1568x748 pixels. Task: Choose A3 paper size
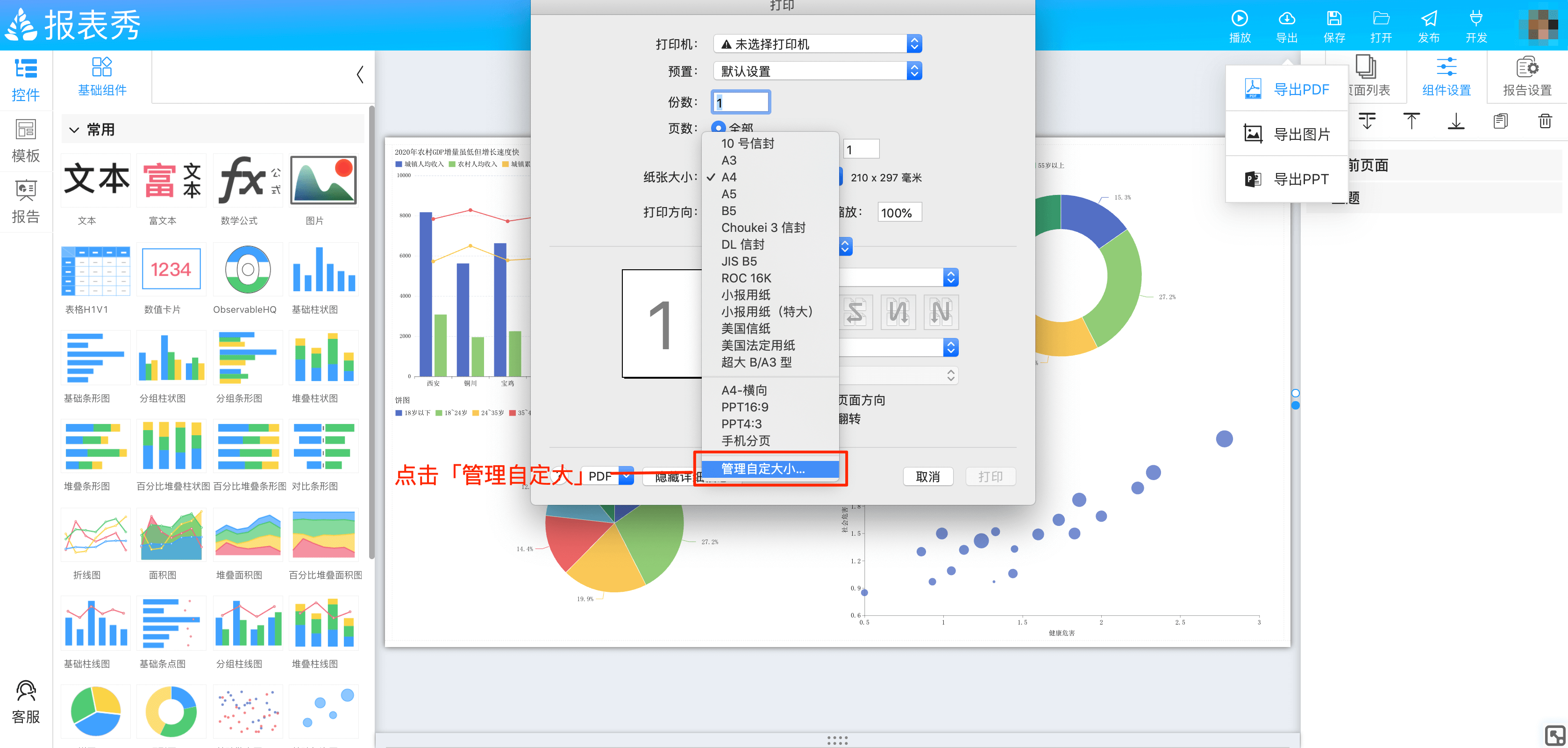(770, 160)
